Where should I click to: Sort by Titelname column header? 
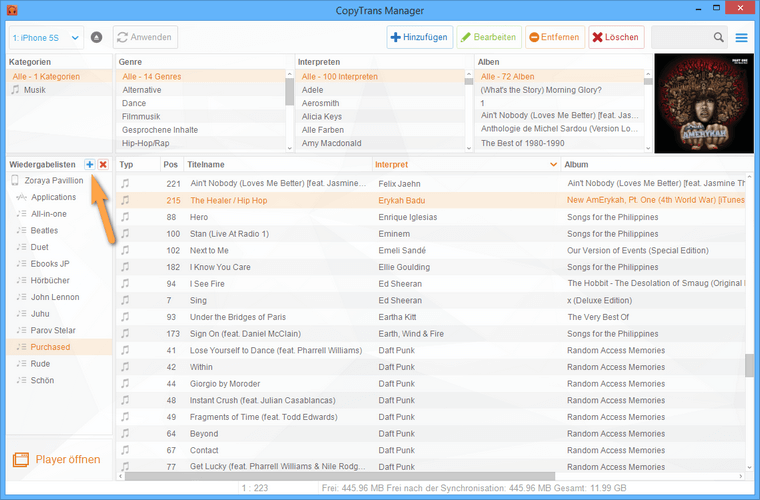point(278,165)
